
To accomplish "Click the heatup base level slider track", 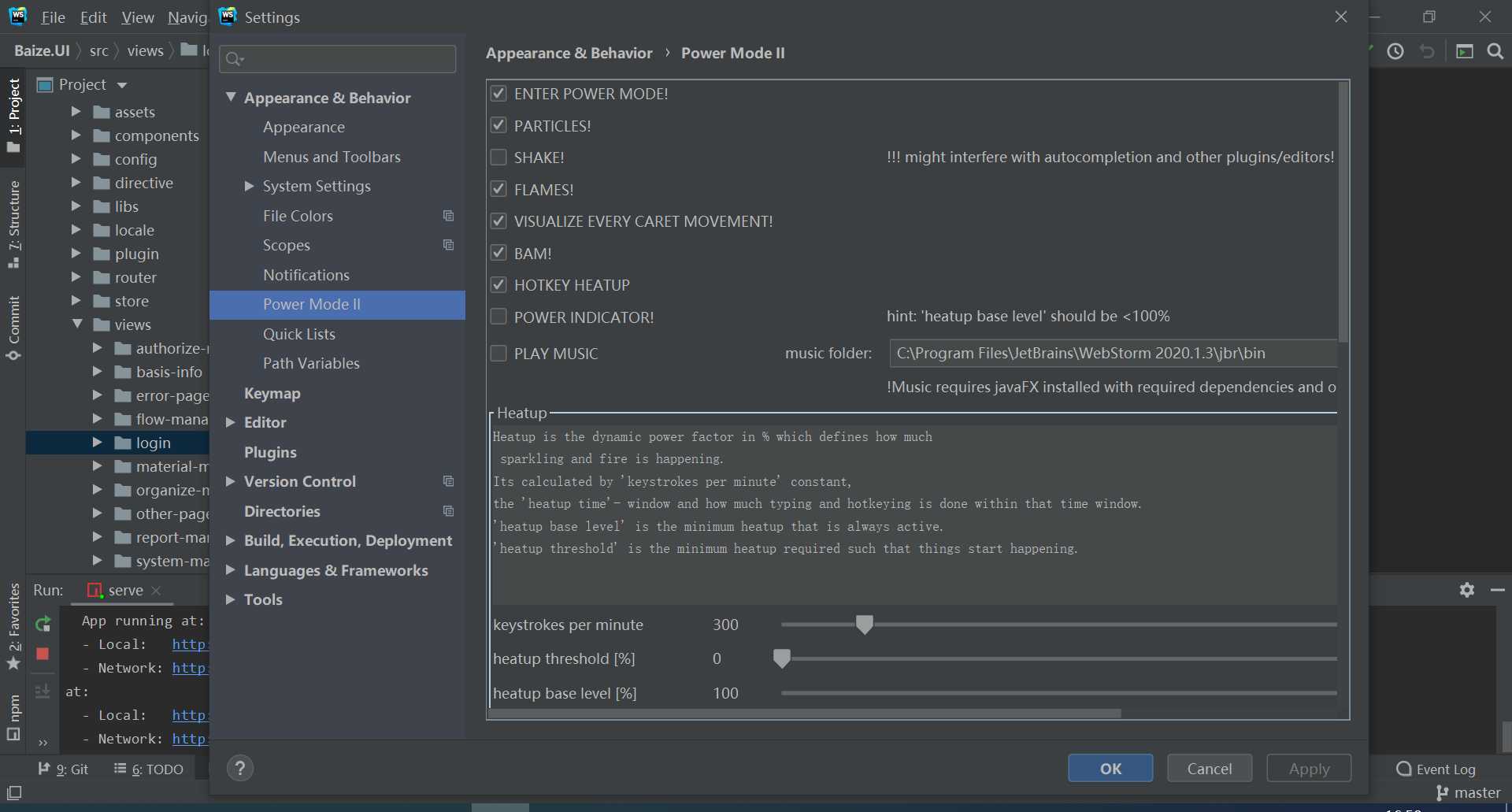I will 1058,693.
